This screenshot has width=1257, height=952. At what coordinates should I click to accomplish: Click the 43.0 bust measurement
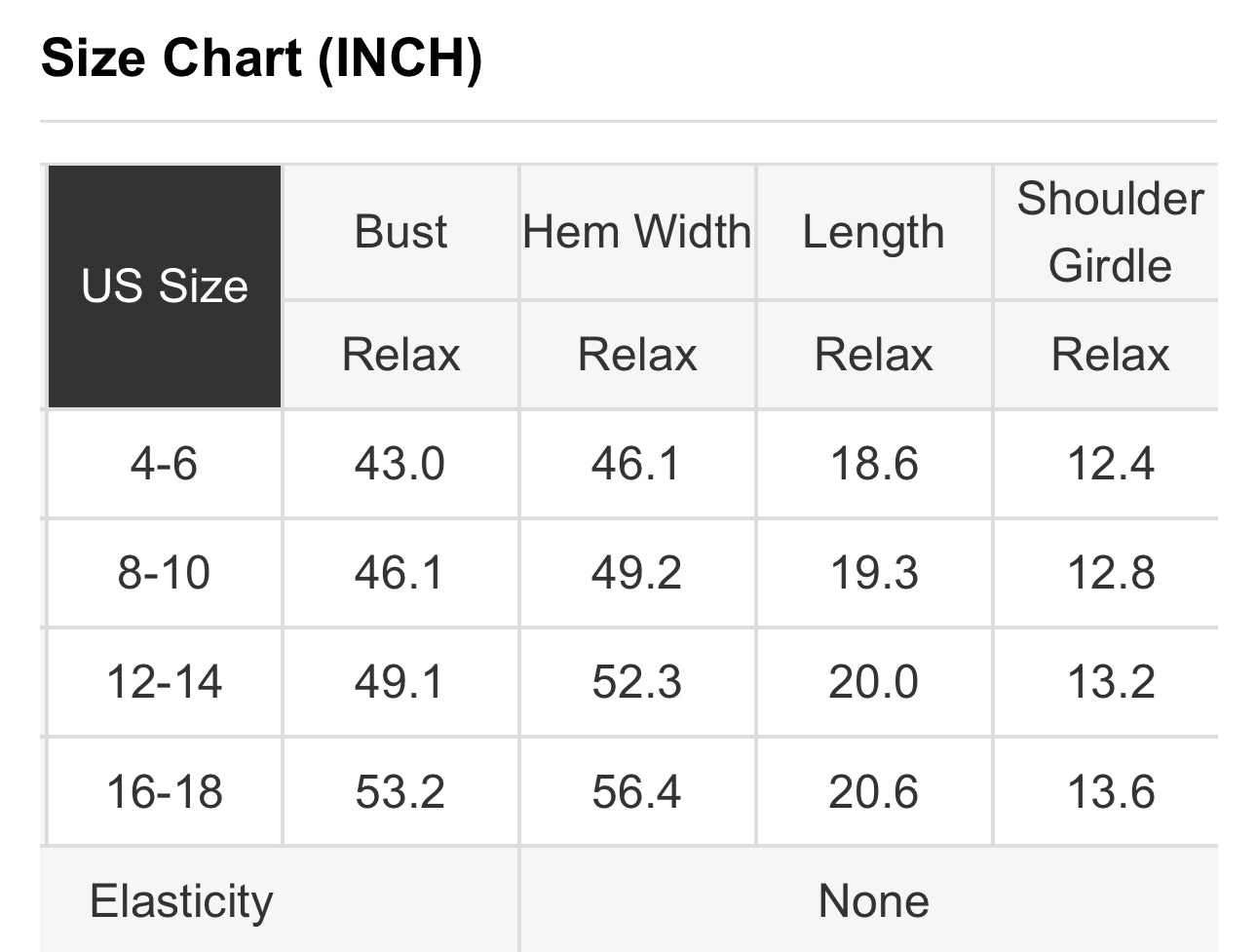click(x=400, y=463)
